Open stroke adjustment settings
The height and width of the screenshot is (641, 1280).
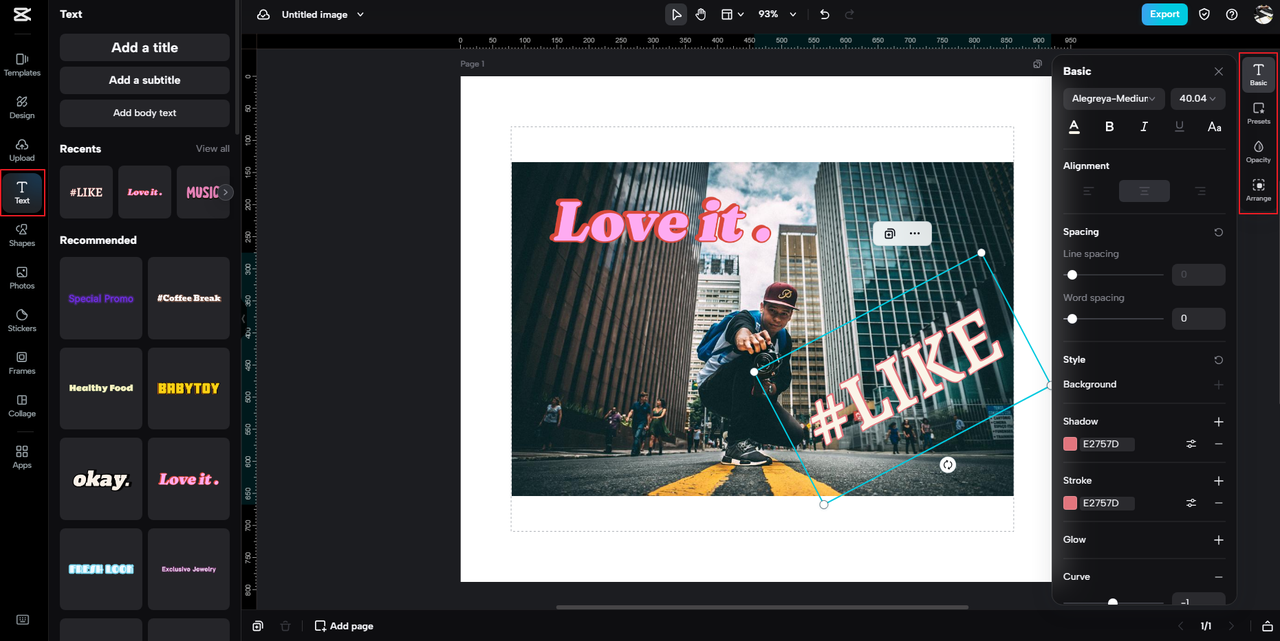(x=1191, y=503)
